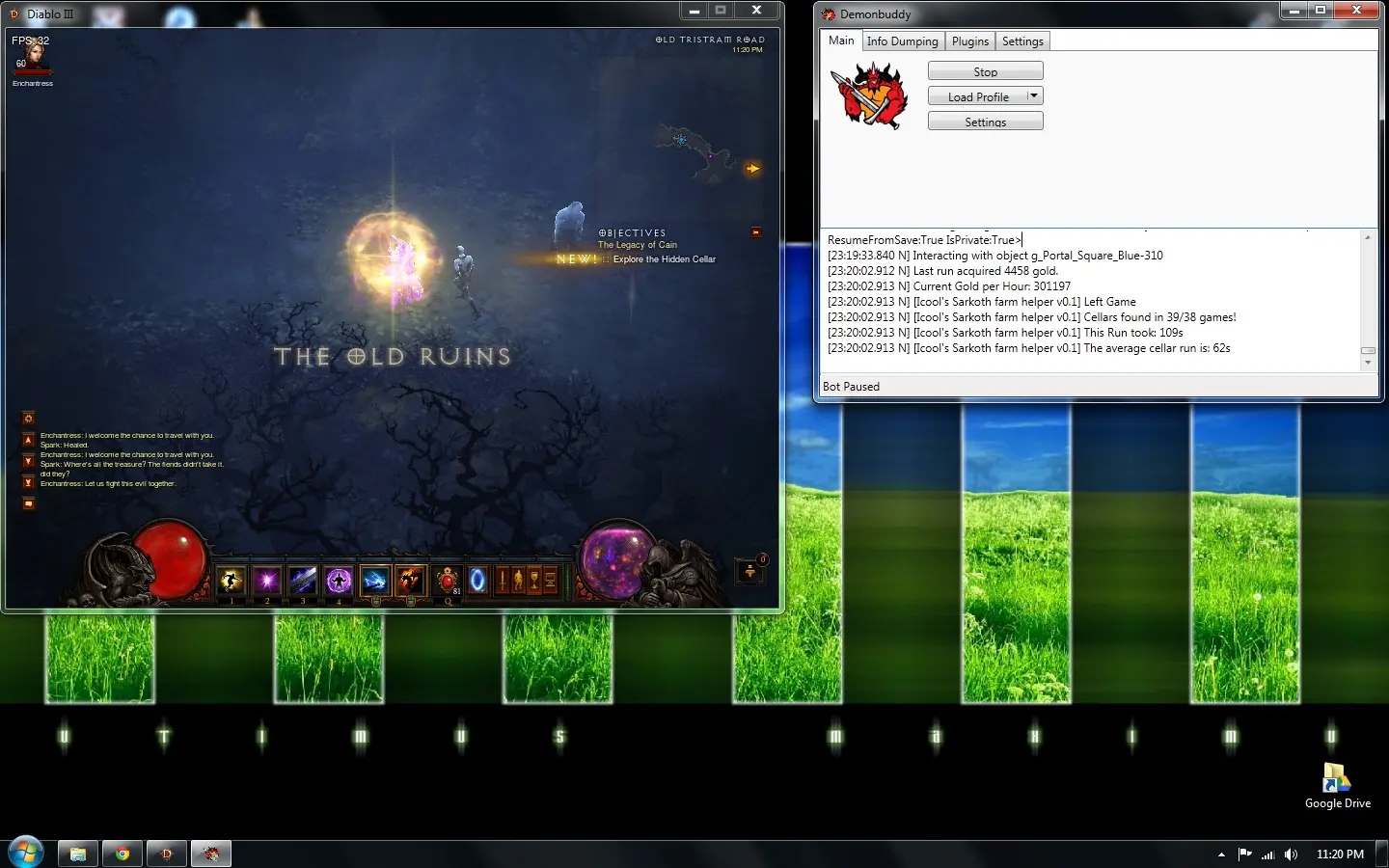Image resolution: width=1389 pixels, height=868 pixels.
Task: Click the Action Center flag icon
Action: tap(1244, 854)
